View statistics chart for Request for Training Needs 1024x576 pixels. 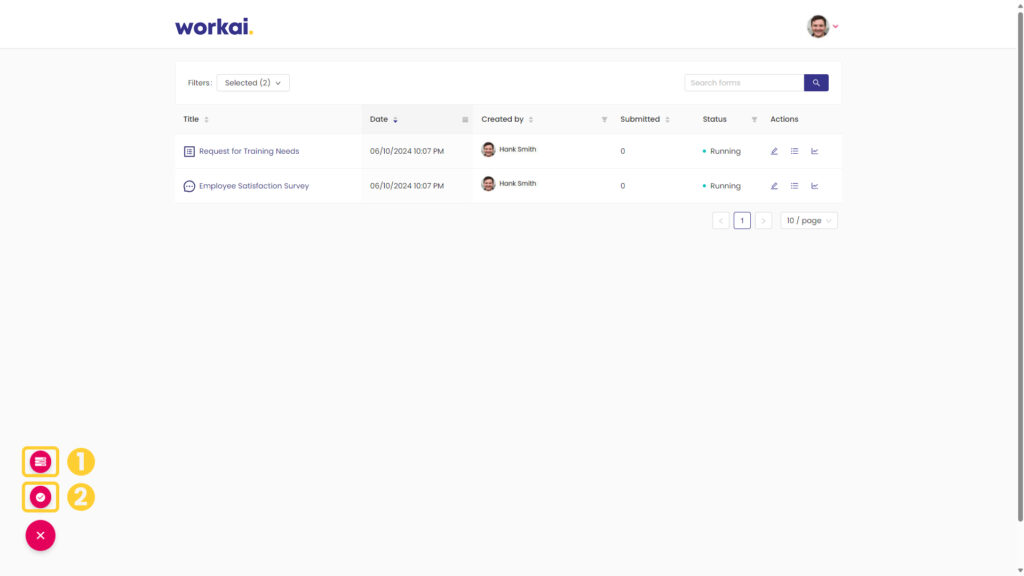814,151
